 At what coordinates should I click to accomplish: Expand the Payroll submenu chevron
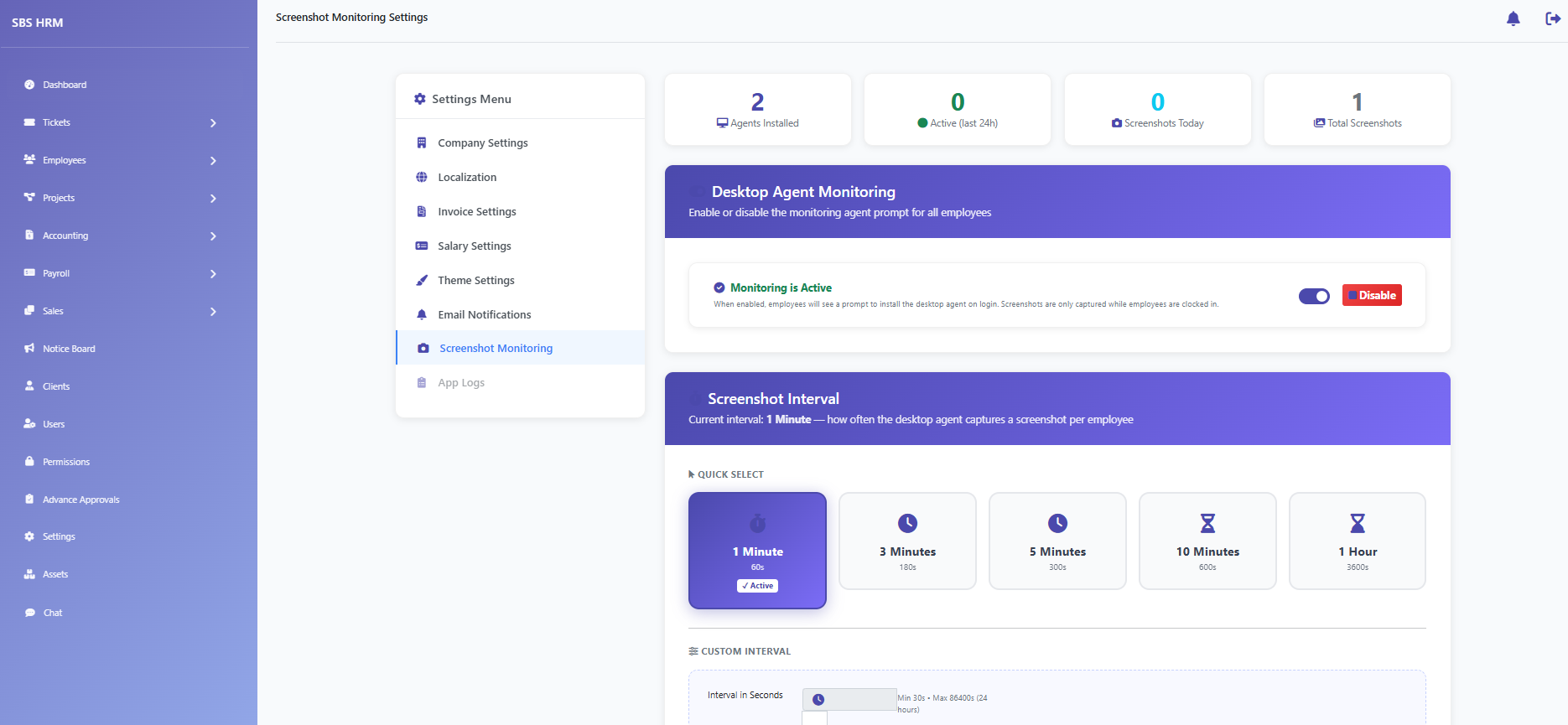click(x=213, y=274)
